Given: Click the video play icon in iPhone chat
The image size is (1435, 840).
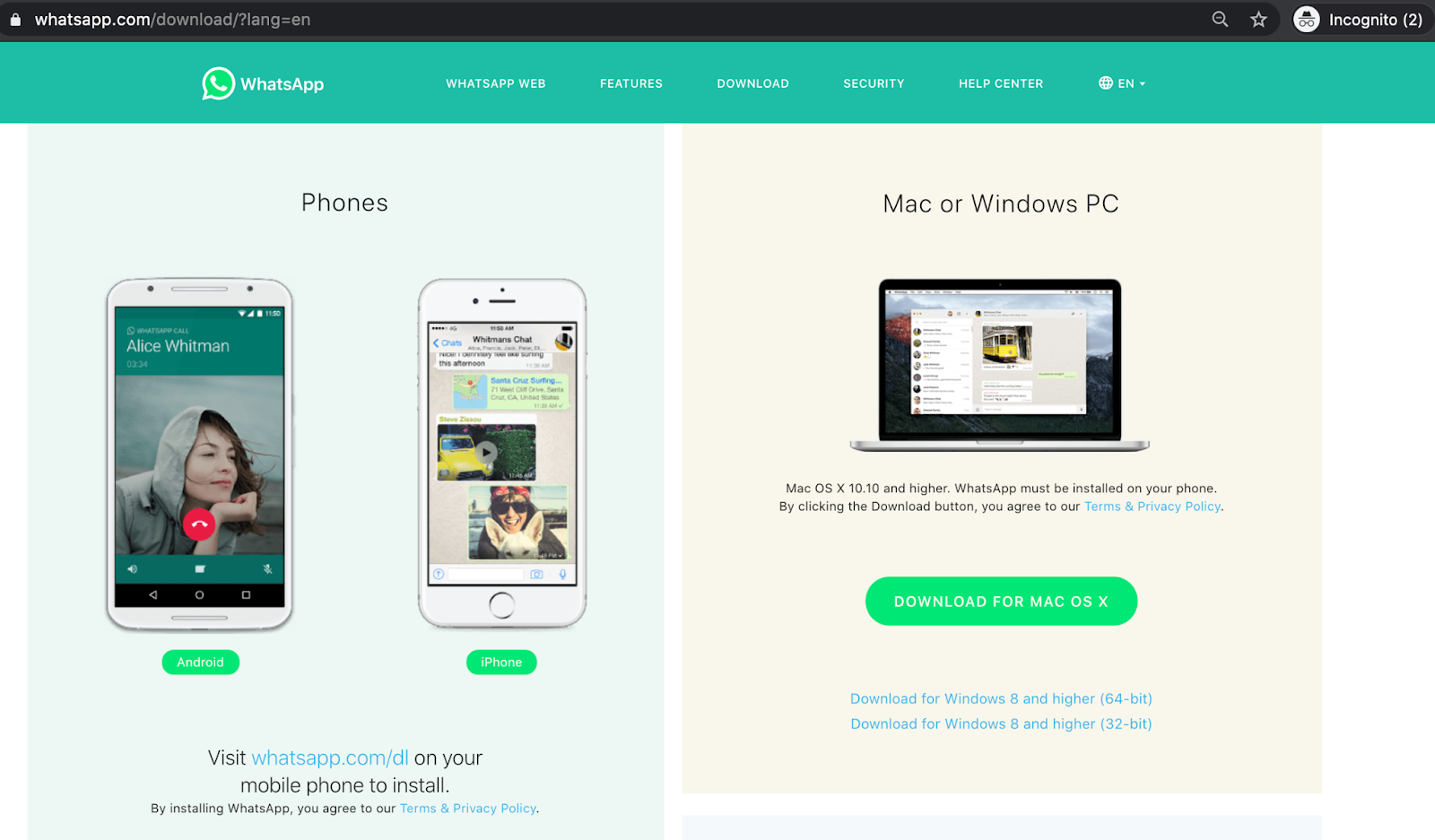Looking at the screenshot, I should tap(486, 453).
